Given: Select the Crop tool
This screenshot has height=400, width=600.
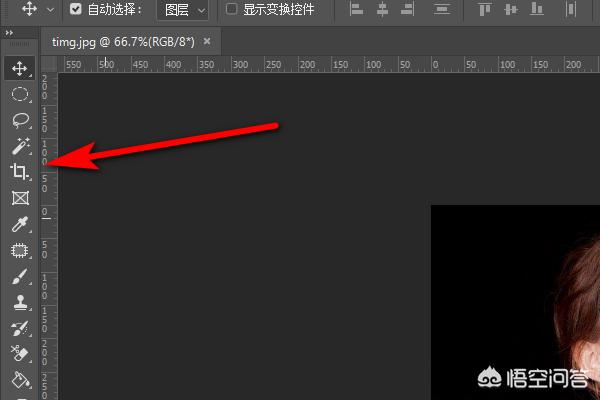Looking at the screenshot, I should point(20,172).
